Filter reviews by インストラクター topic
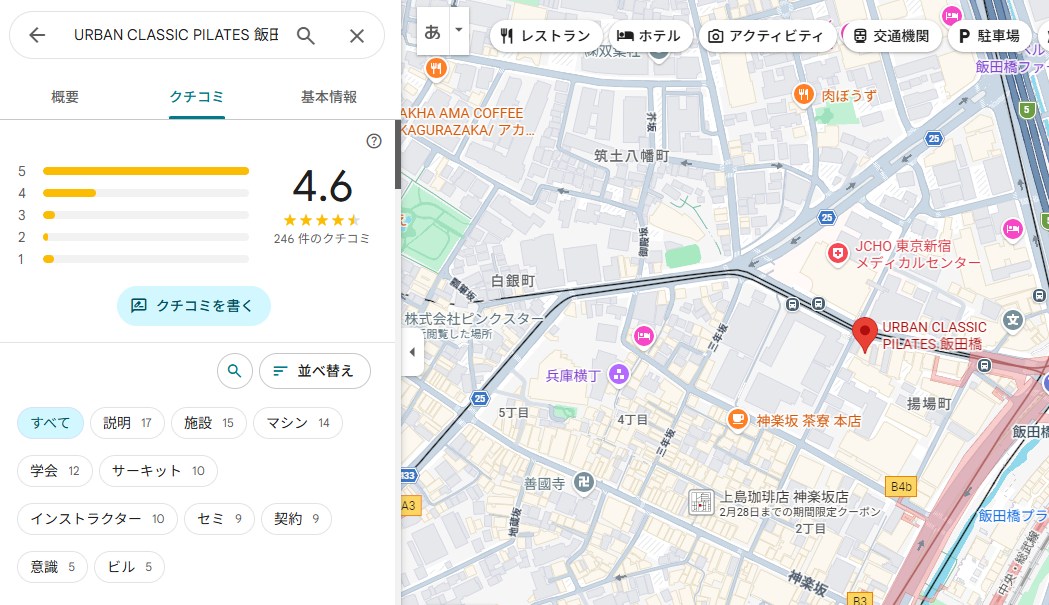 point(97,519)
